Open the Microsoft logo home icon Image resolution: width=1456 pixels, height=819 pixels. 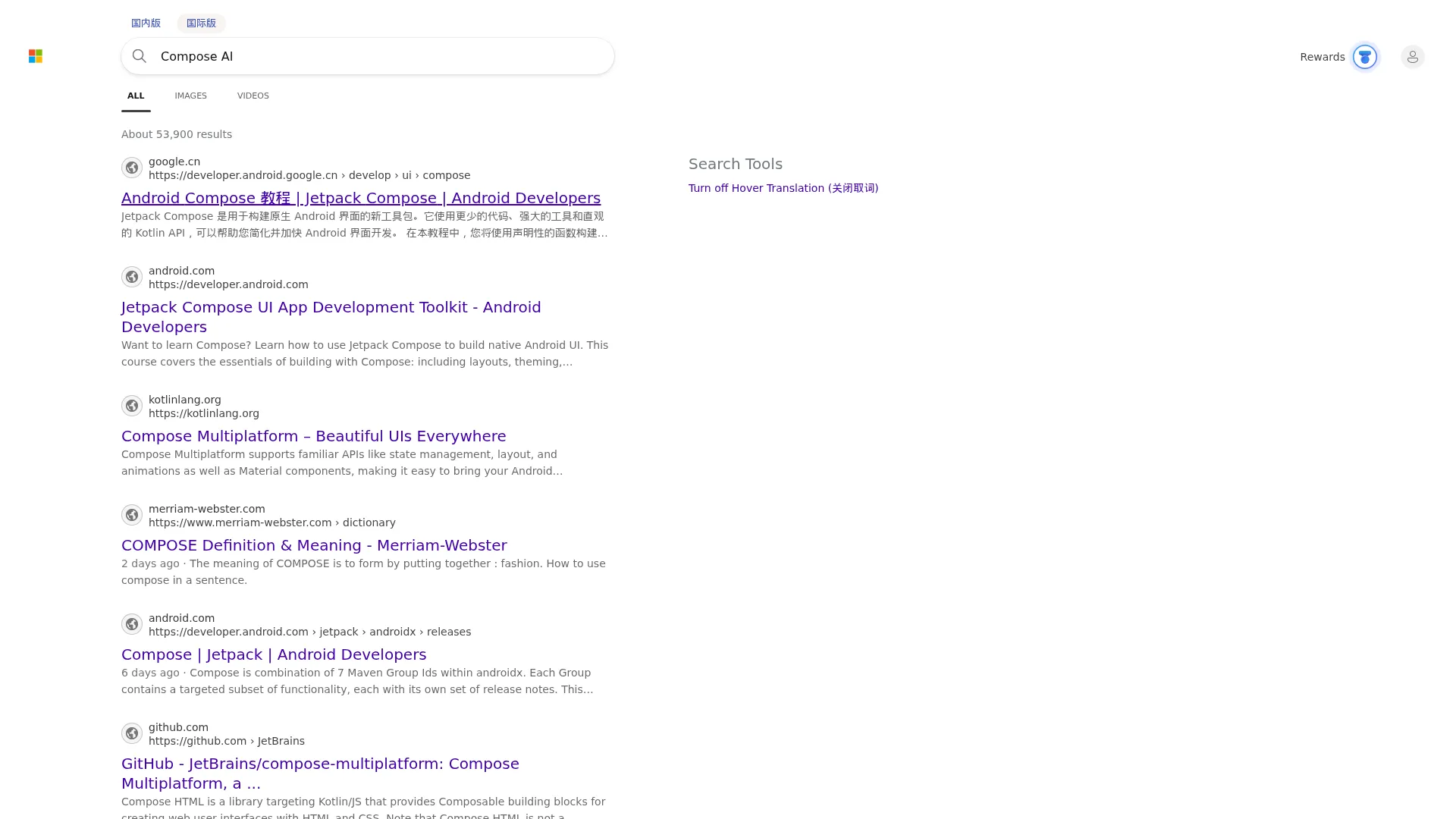[36, 56]
